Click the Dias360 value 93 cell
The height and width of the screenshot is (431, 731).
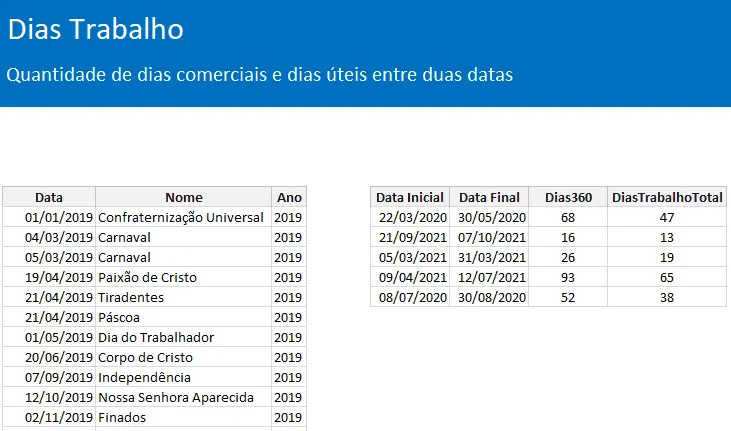pos(568,278)
